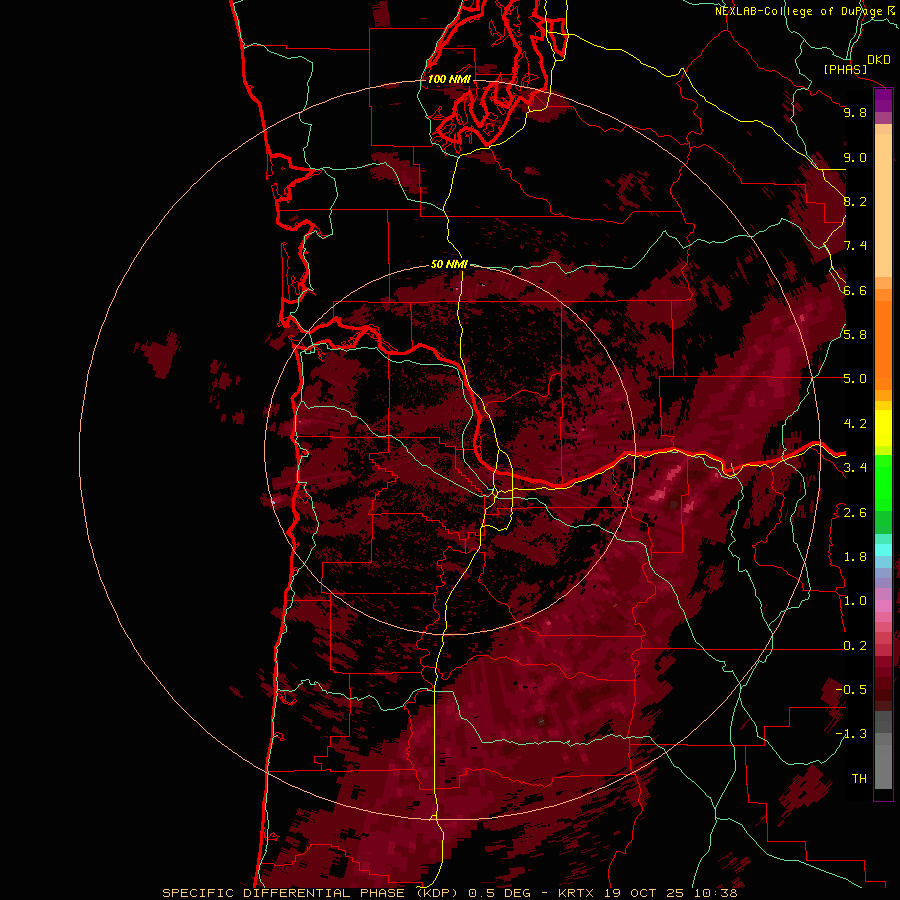Click the 50 NMI range ring label
Screen dimensions: 900x900
point(449,264)
